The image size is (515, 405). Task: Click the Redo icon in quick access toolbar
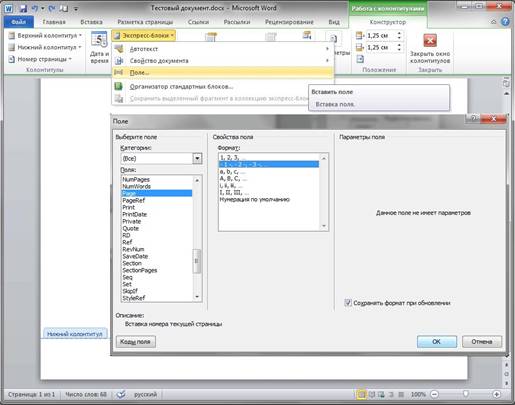click(x=52, y=9)
